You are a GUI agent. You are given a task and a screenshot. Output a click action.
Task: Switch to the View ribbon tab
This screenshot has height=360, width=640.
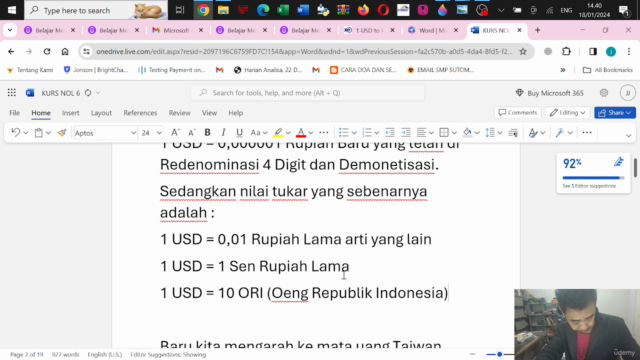209,113
